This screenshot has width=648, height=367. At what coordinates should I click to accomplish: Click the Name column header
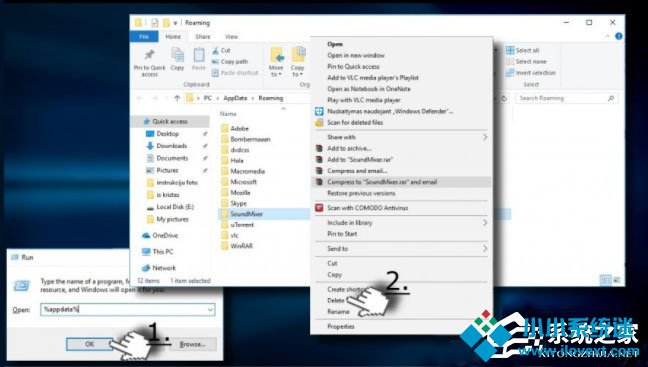pyautogui.click(x=228, y=114)
